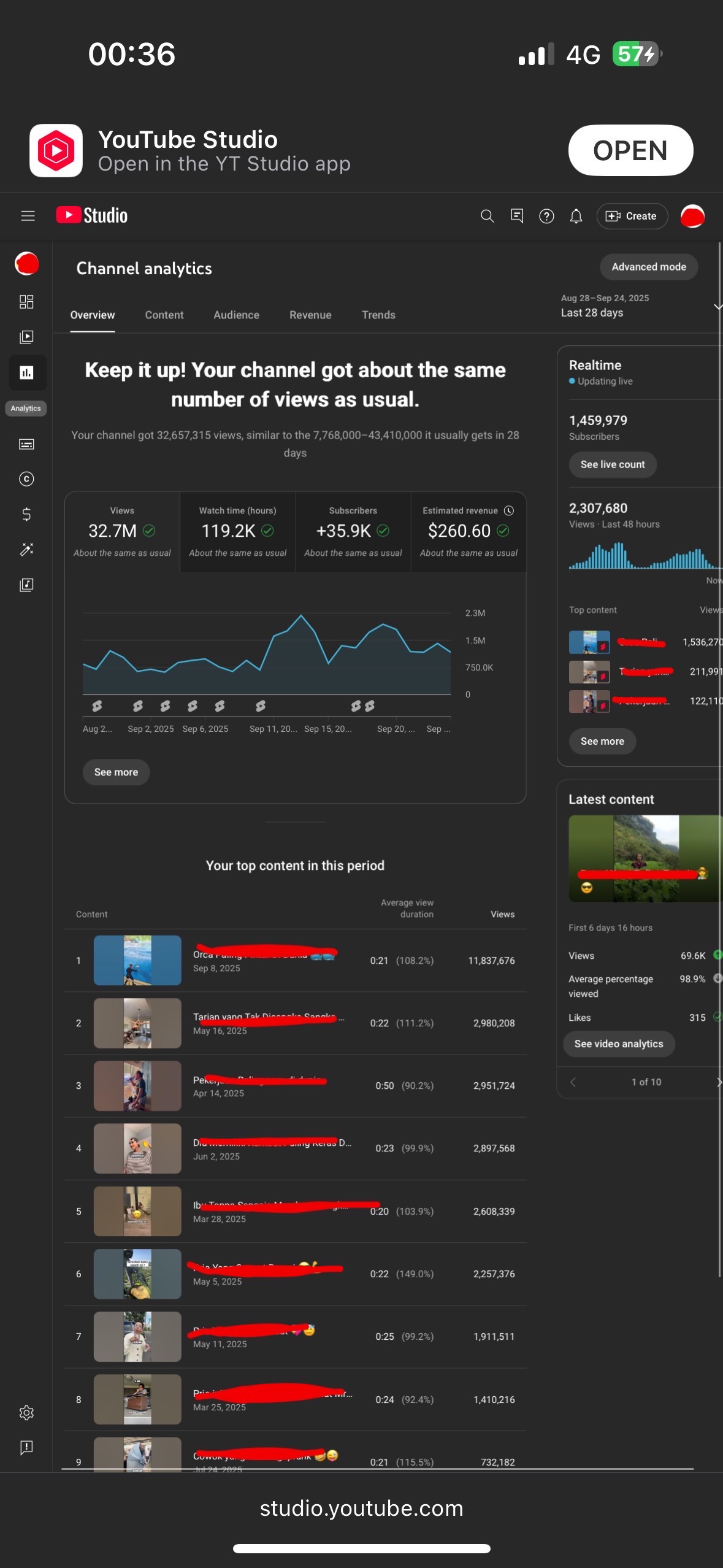Open the top-ranked video thumbnail
The height and width of the screenshot is (1568, 723).
[x=137, y=960]
